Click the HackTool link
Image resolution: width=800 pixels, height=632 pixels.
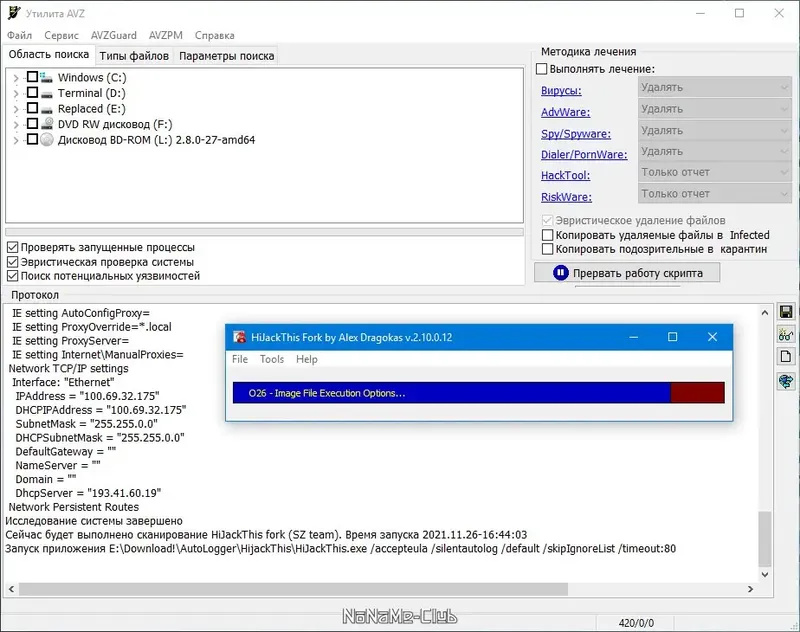(x=565, y=175)
